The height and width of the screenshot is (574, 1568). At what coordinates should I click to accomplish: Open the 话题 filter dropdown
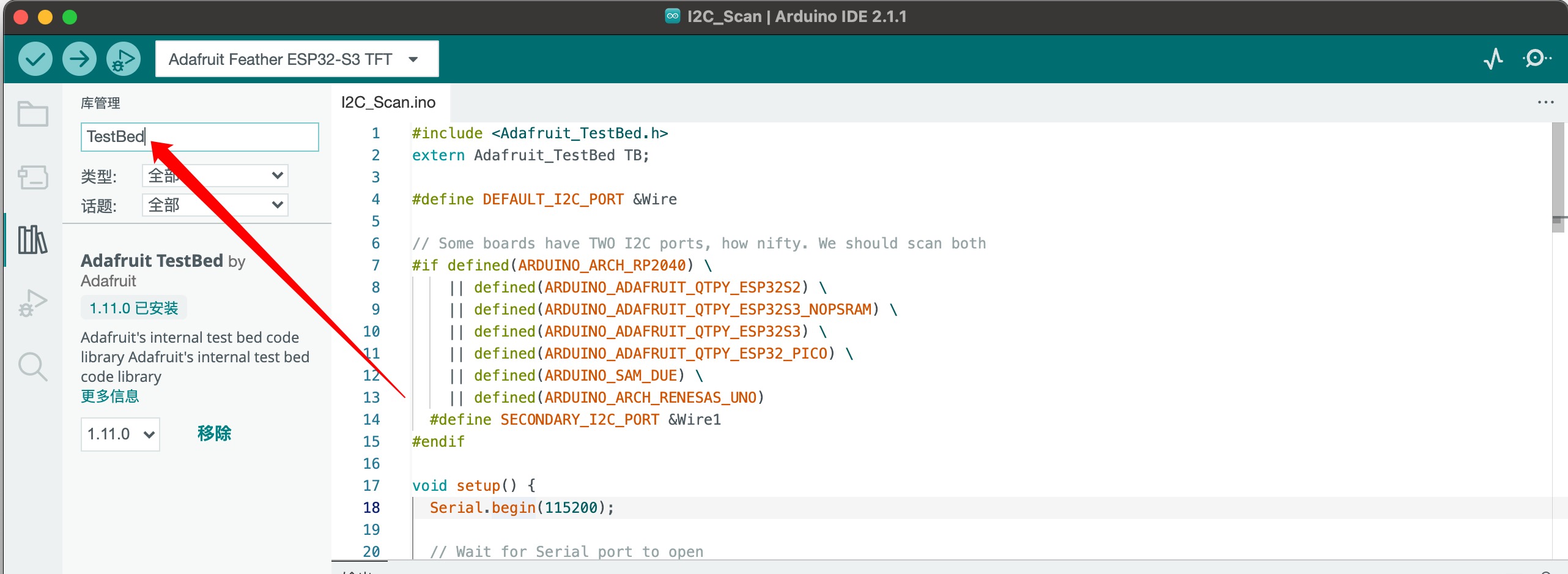pos(215,205)
